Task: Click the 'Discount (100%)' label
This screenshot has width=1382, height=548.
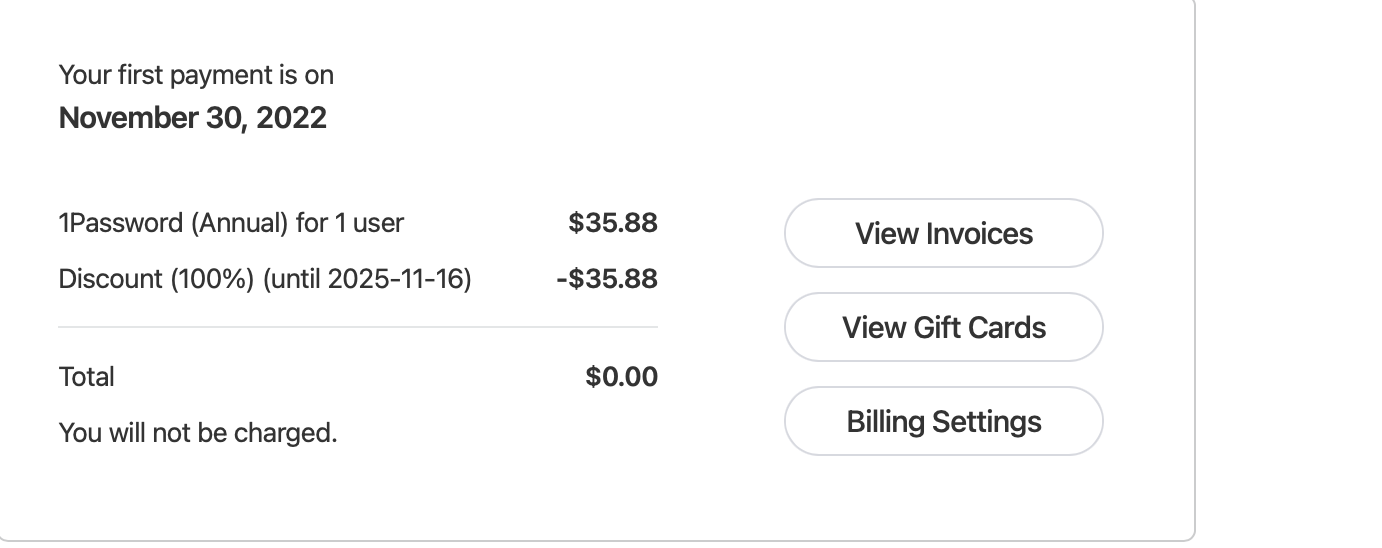Action: point(156,278)
